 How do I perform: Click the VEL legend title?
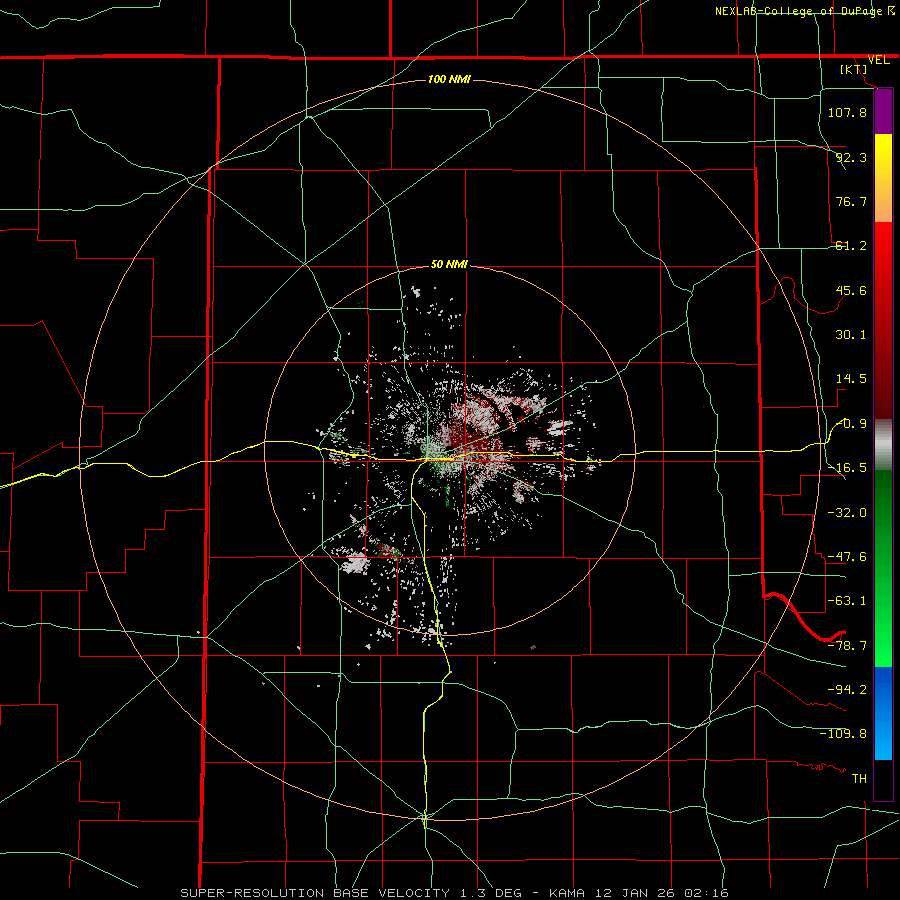(878, 60)
